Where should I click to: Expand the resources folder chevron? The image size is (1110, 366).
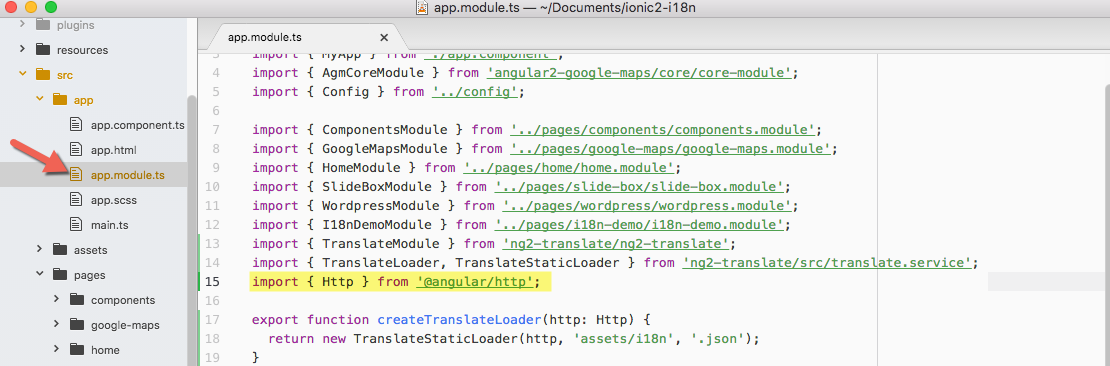[22, 50]
